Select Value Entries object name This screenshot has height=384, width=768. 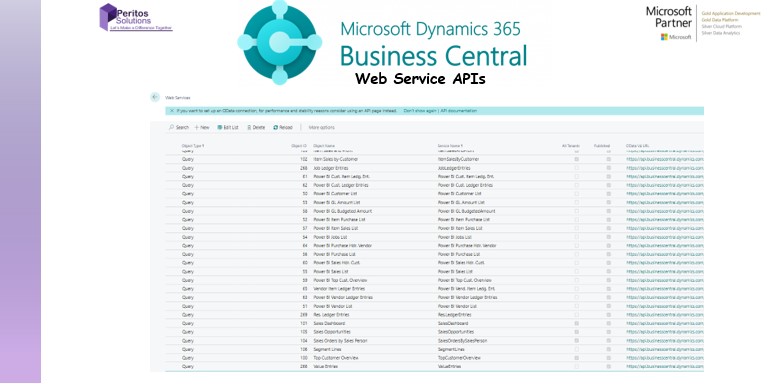point(326,366)
